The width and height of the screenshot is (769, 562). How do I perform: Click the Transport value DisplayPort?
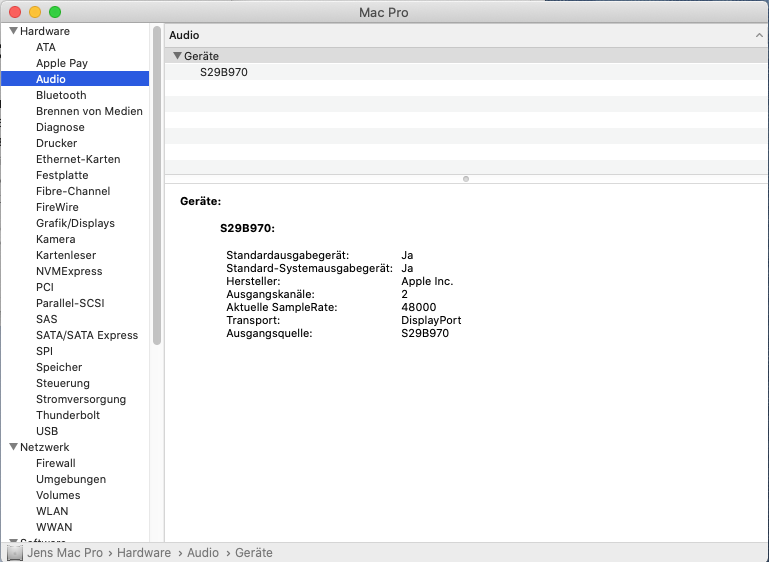coord(431,320)
